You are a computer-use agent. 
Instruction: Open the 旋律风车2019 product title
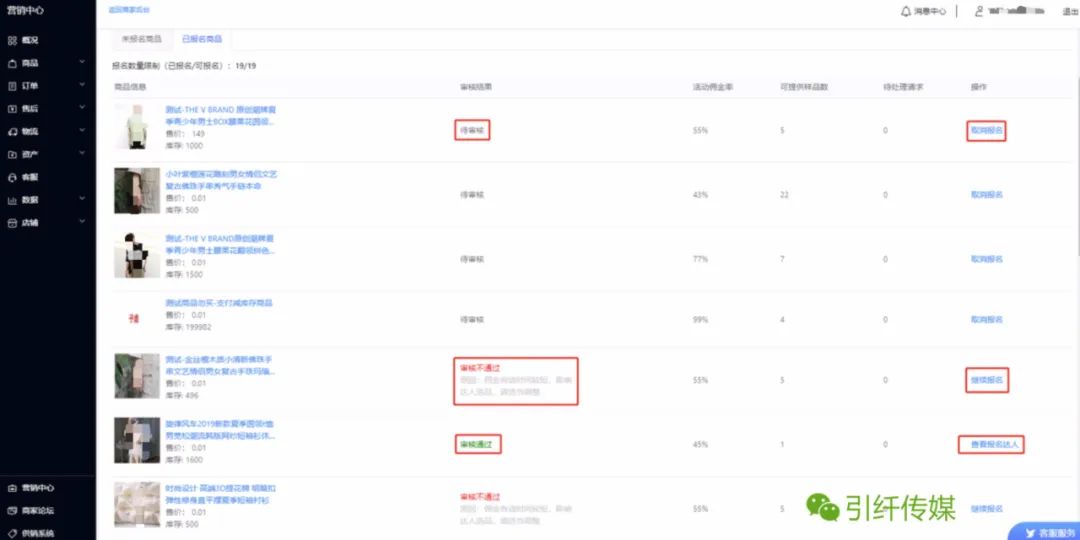pos(220,430)
